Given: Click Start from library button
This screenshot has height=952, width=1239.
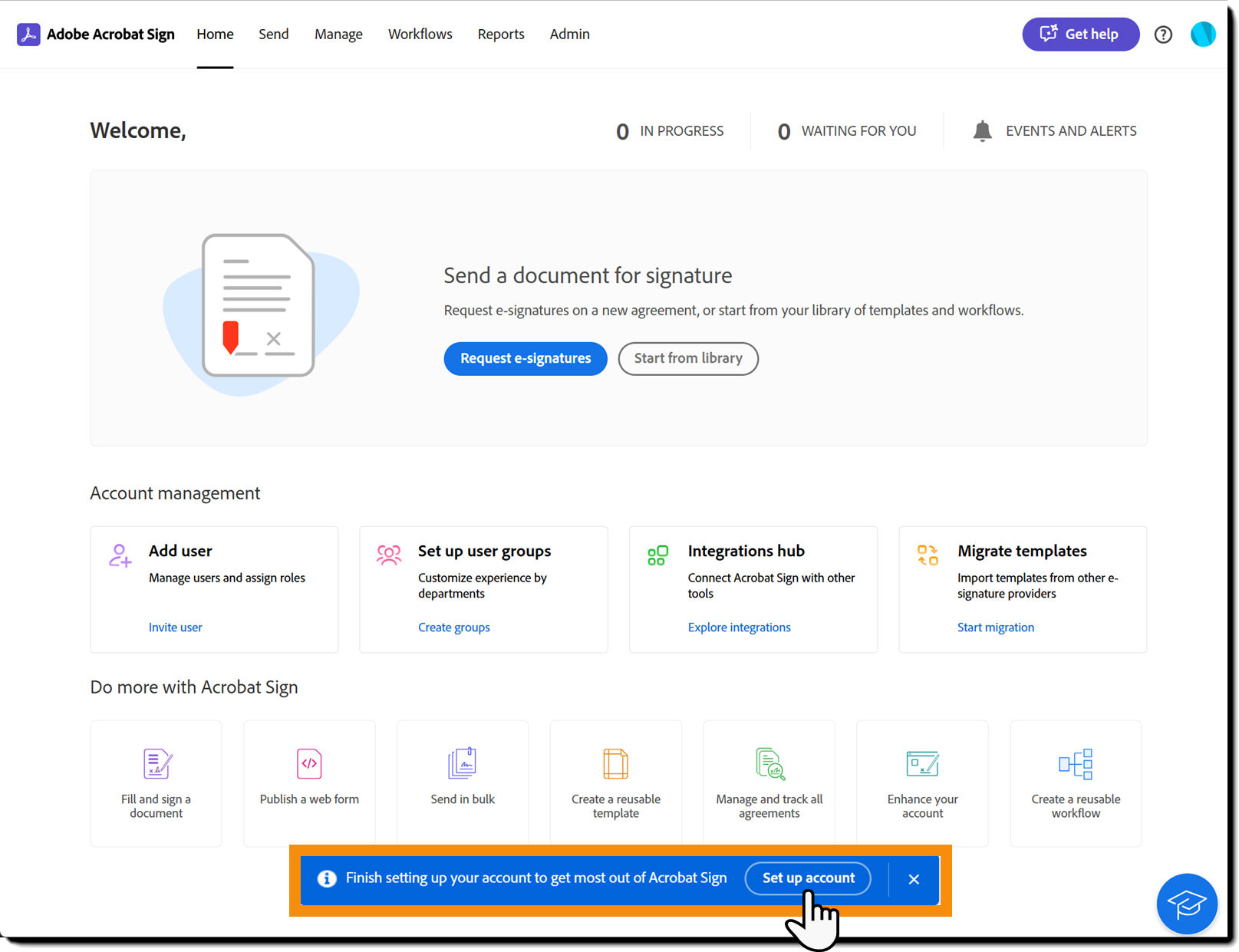Looking at the screenshot, I should click(688, 358).
